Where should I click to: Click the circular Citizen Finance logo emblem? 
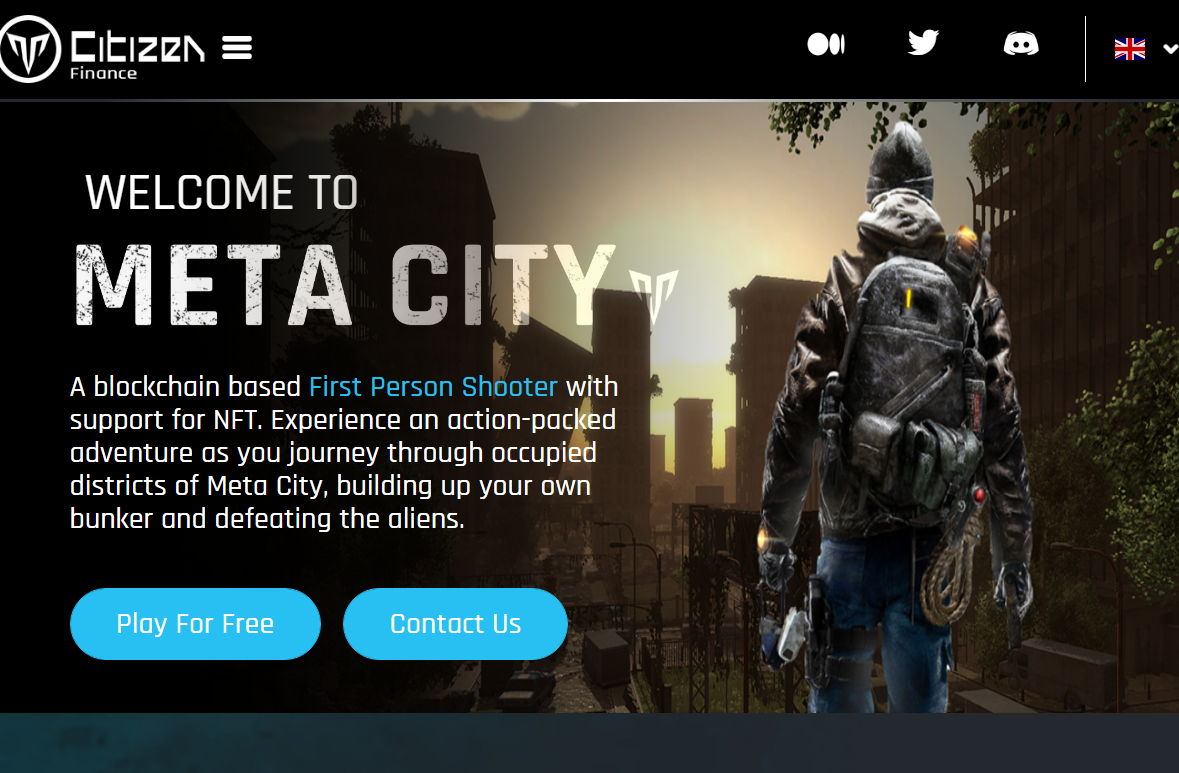click(29, 49)
